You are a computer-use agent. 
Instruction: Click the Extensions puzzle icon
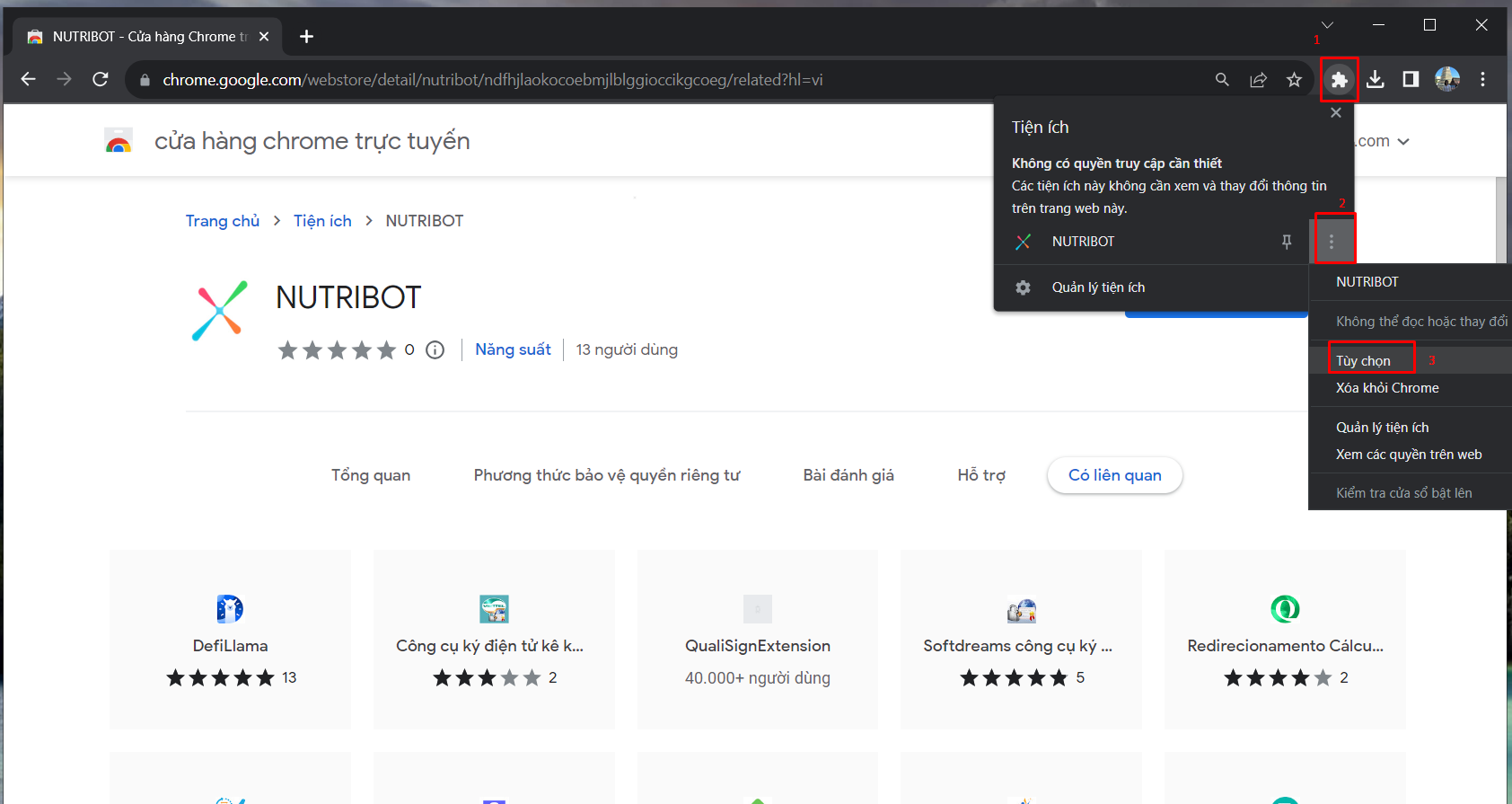point(1339,80)
